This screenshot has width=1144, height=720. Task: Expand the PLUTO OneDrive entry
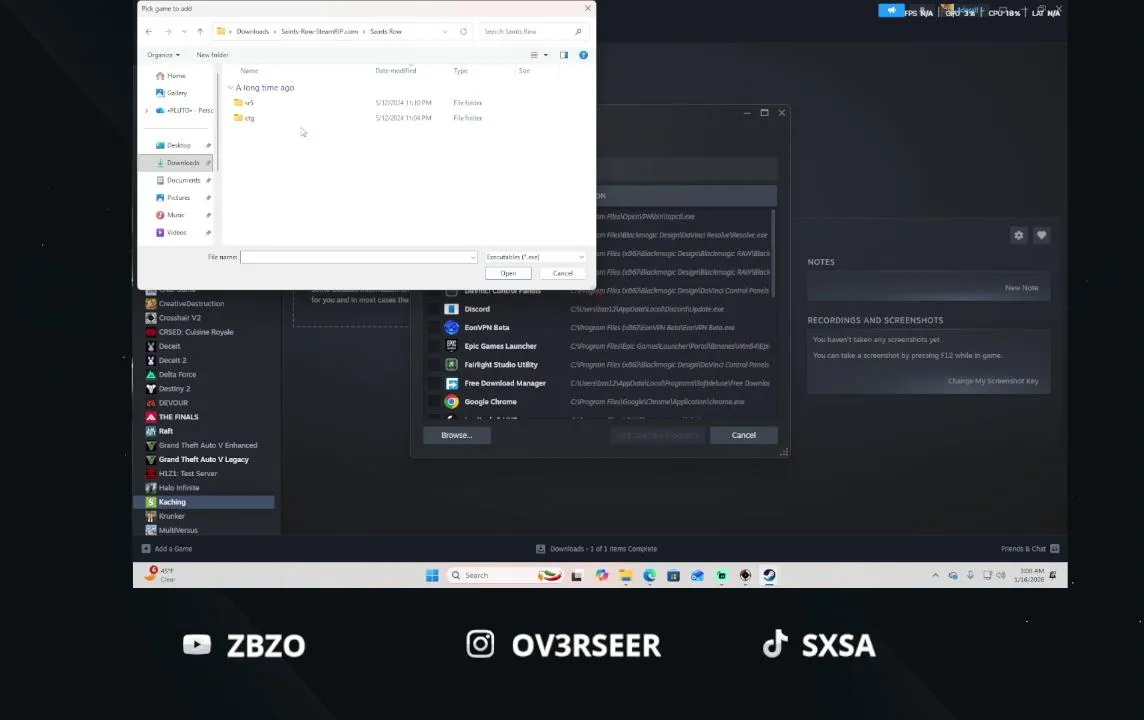coord(147,110)
